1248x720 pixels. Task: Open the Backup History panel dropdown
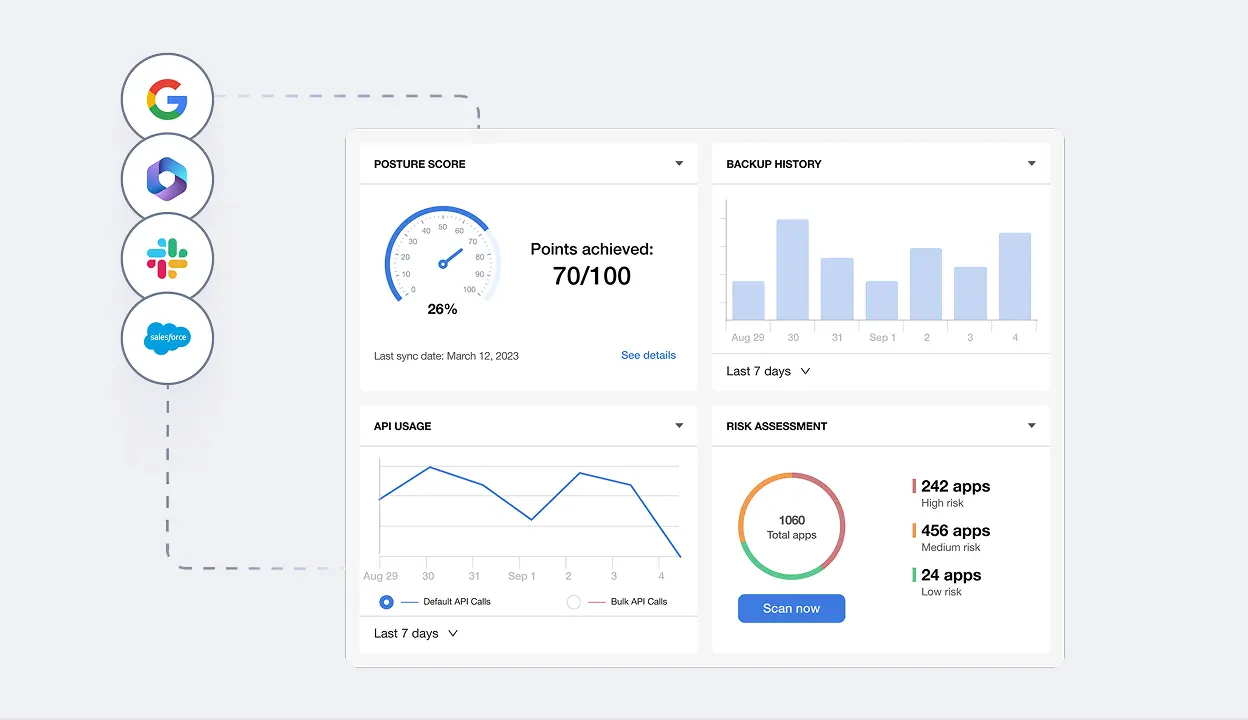click(x=1031, y=163)
